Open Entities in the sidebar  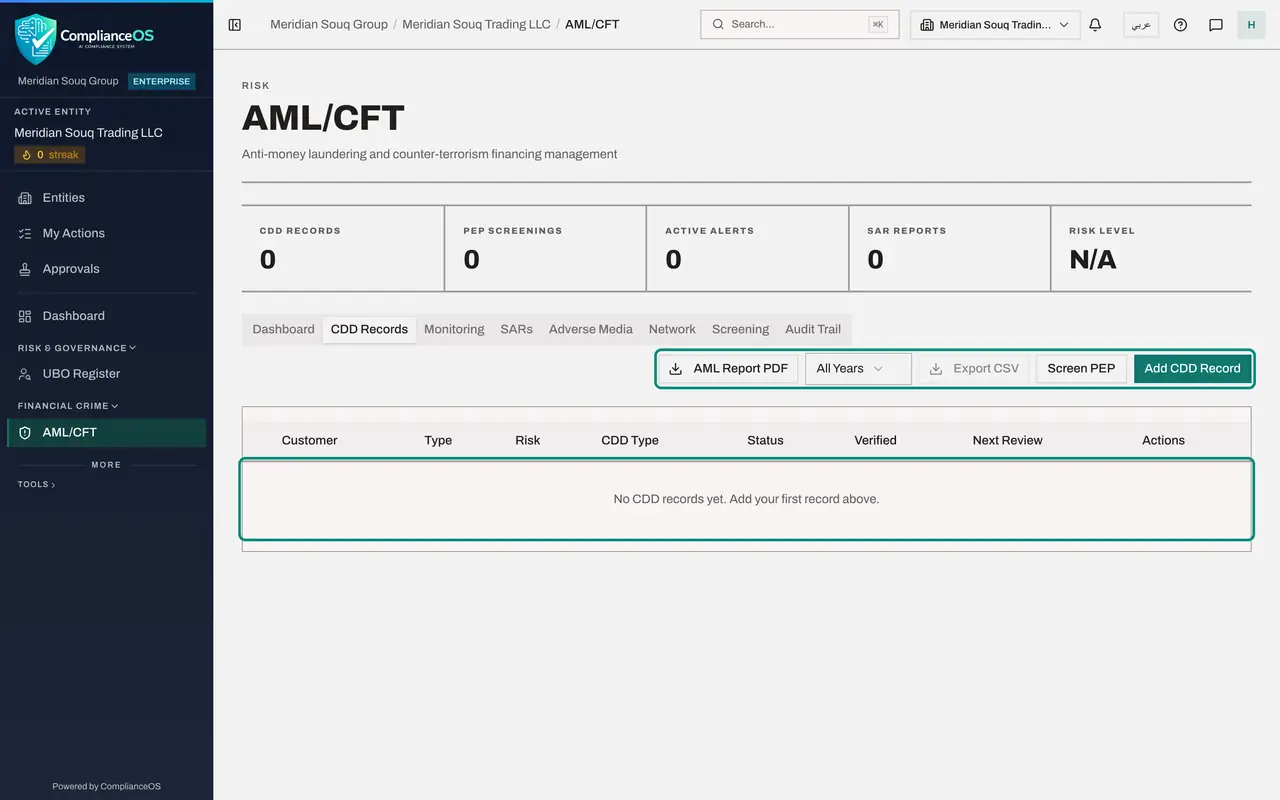point(106,198)
